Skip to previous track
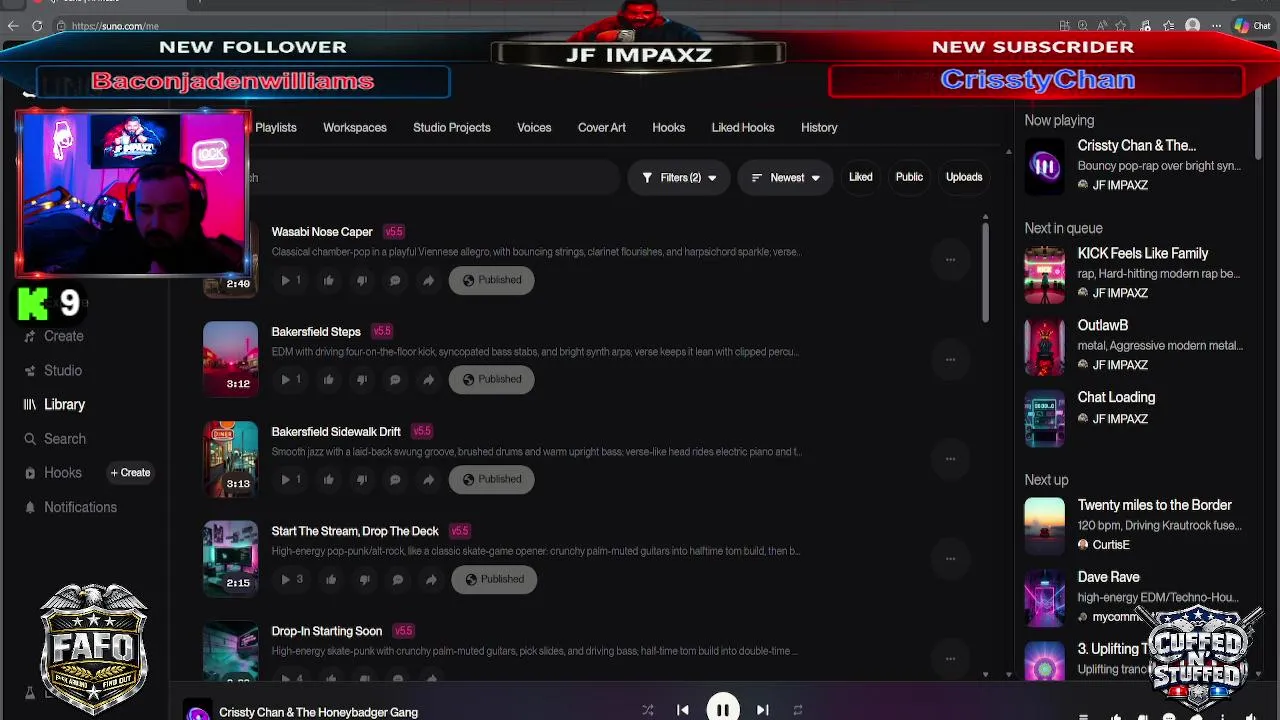This screenshot has height=720, width=1280. (x=683, y=710)
